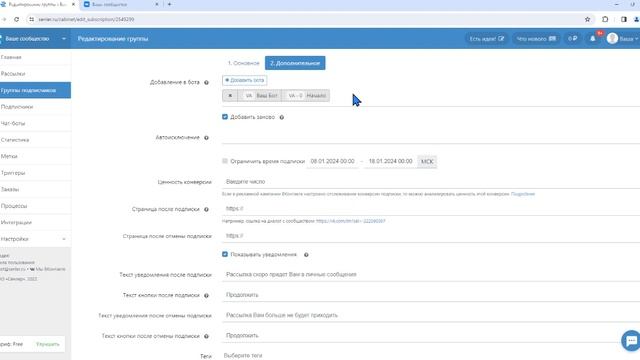Open the browser extensions puzzle icon
This screenshot has height=360, width=640.
[605, 19]
